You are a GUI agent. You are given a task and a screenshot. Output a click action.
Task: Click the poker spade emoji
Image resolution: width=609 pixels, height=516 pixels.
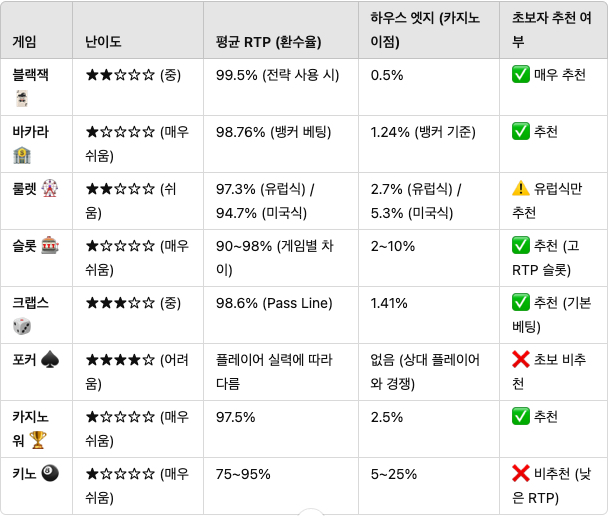(50, 360)
